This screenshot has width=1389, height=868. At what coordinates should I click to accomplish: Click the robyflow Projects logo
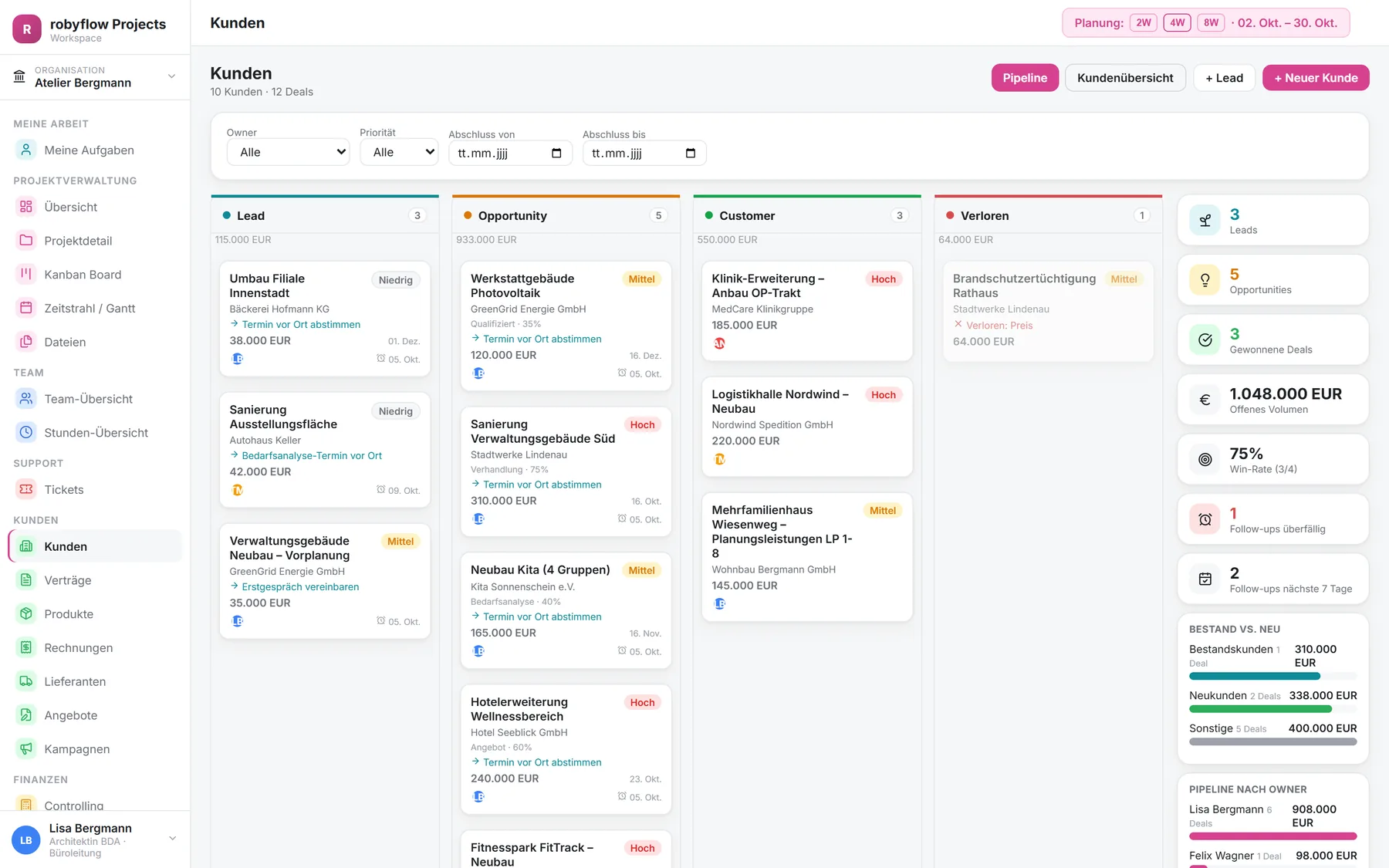[27, 29]
